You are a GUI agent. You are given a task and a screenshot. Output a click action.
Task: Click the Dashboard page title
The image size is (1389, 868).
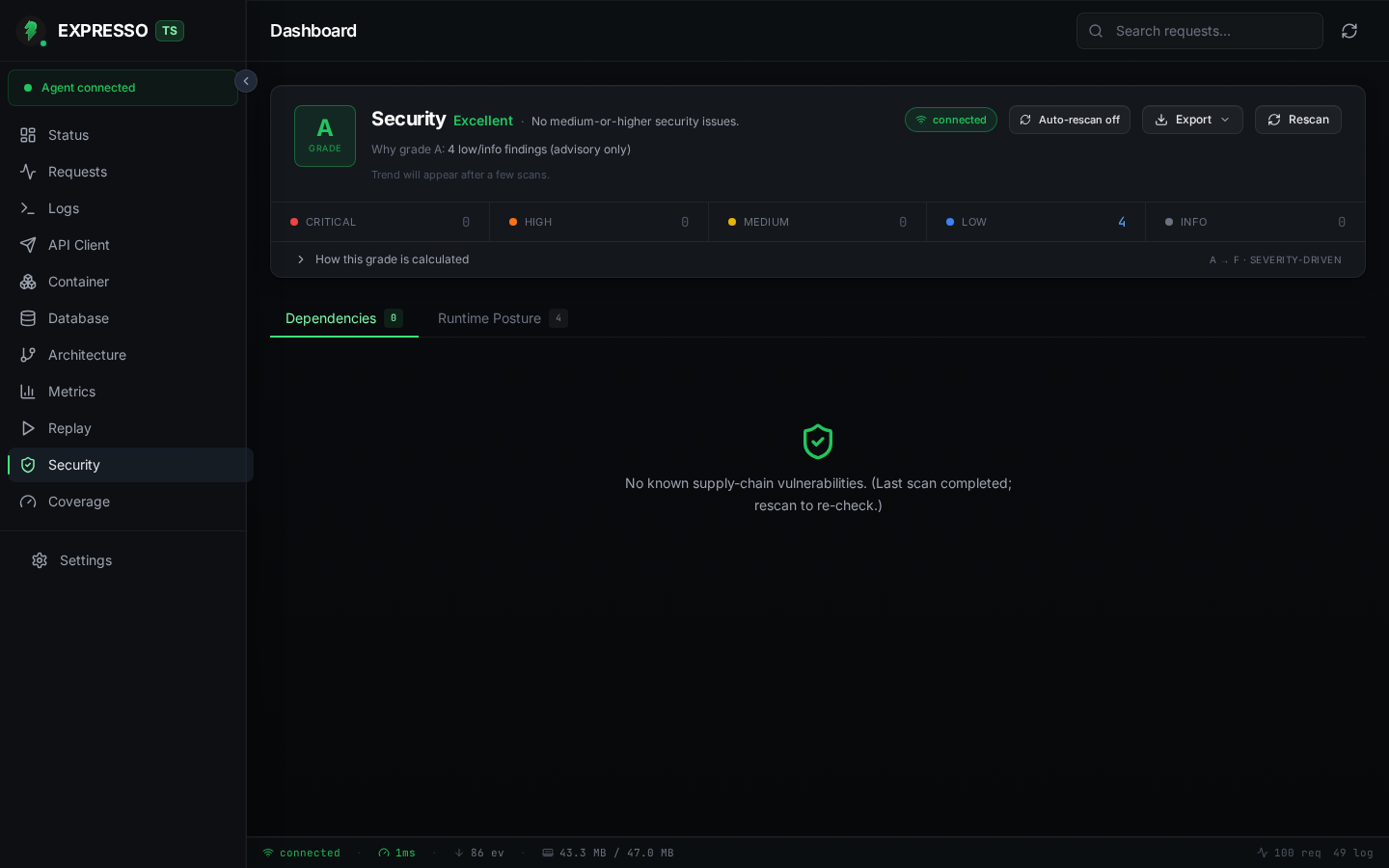click(x=313, y=31)
